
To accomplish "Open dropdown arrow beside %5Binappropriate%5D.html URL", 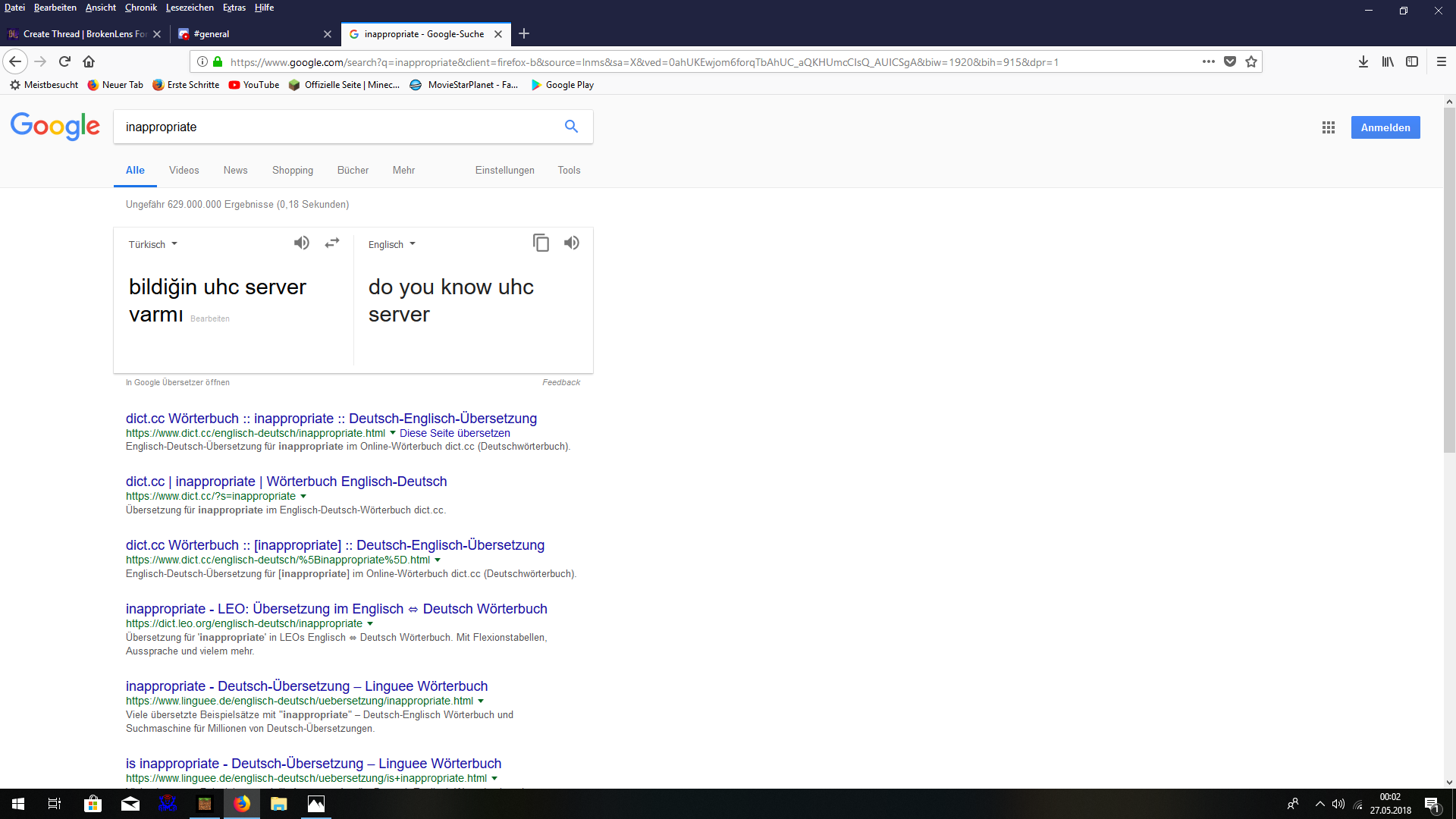I will point(438,560).
